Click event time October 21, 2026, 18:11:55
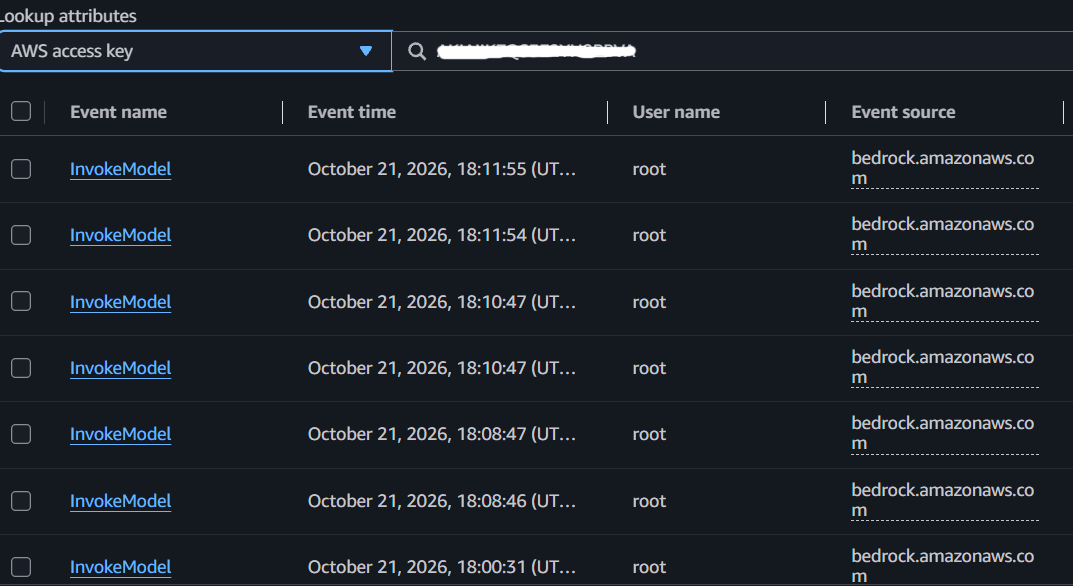Viewport: 1073px width, 586px height. point(441,169)
